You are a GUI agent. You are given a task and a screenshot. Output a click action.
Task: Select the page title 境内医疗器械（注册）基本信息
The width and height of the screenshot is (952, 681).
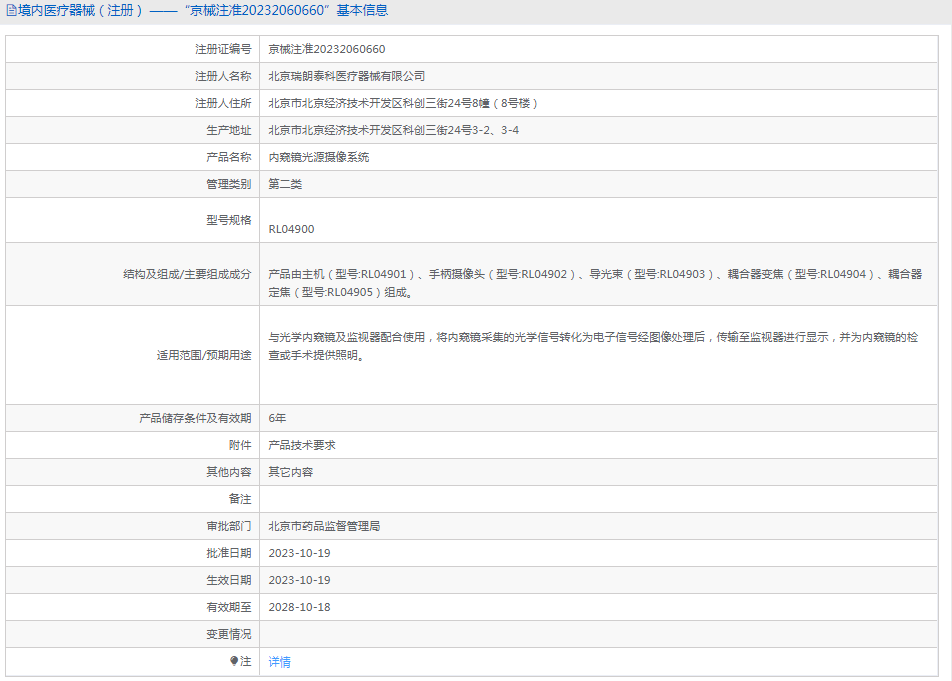[x=203, y=10]
